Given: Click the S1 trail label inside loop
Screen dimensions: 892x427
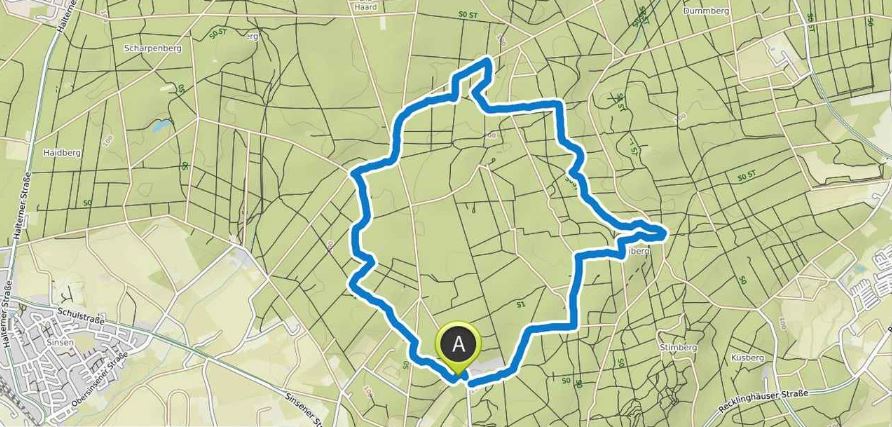Looking at the screenshot, I should [x=520, y=305].
